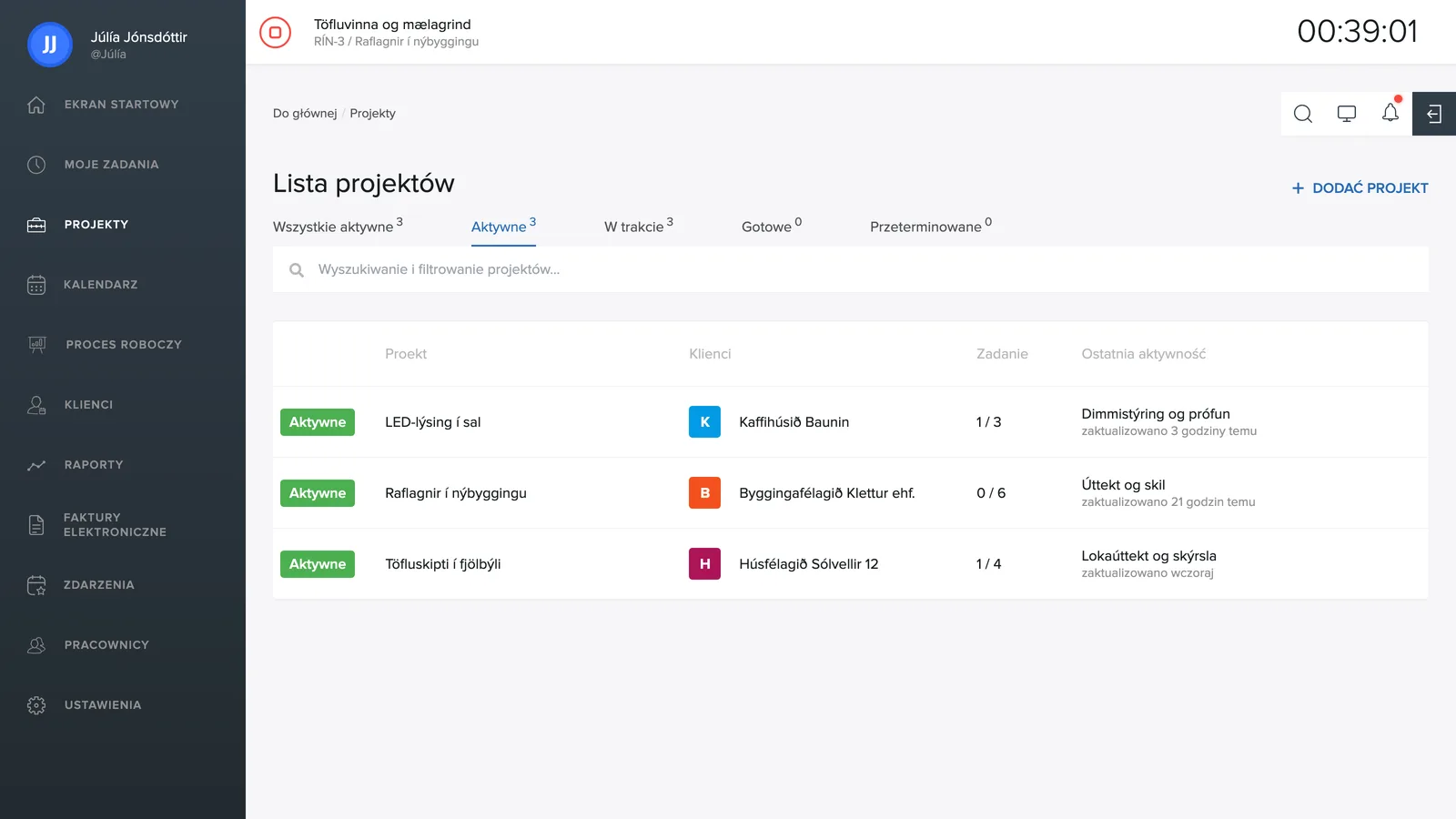Click the orange B client badge
Viewport: 1456px width, 819px height.
(704, 493)
